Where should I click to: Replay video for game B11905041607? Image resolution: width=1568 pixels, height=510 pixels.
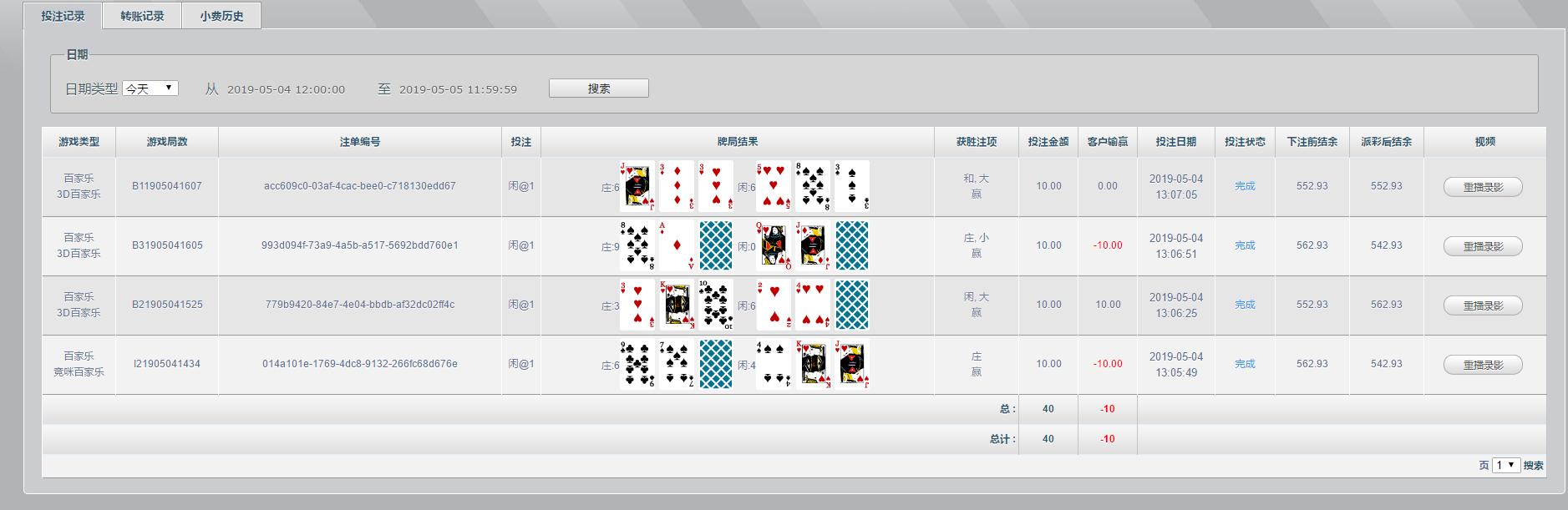click(1483, 187)
